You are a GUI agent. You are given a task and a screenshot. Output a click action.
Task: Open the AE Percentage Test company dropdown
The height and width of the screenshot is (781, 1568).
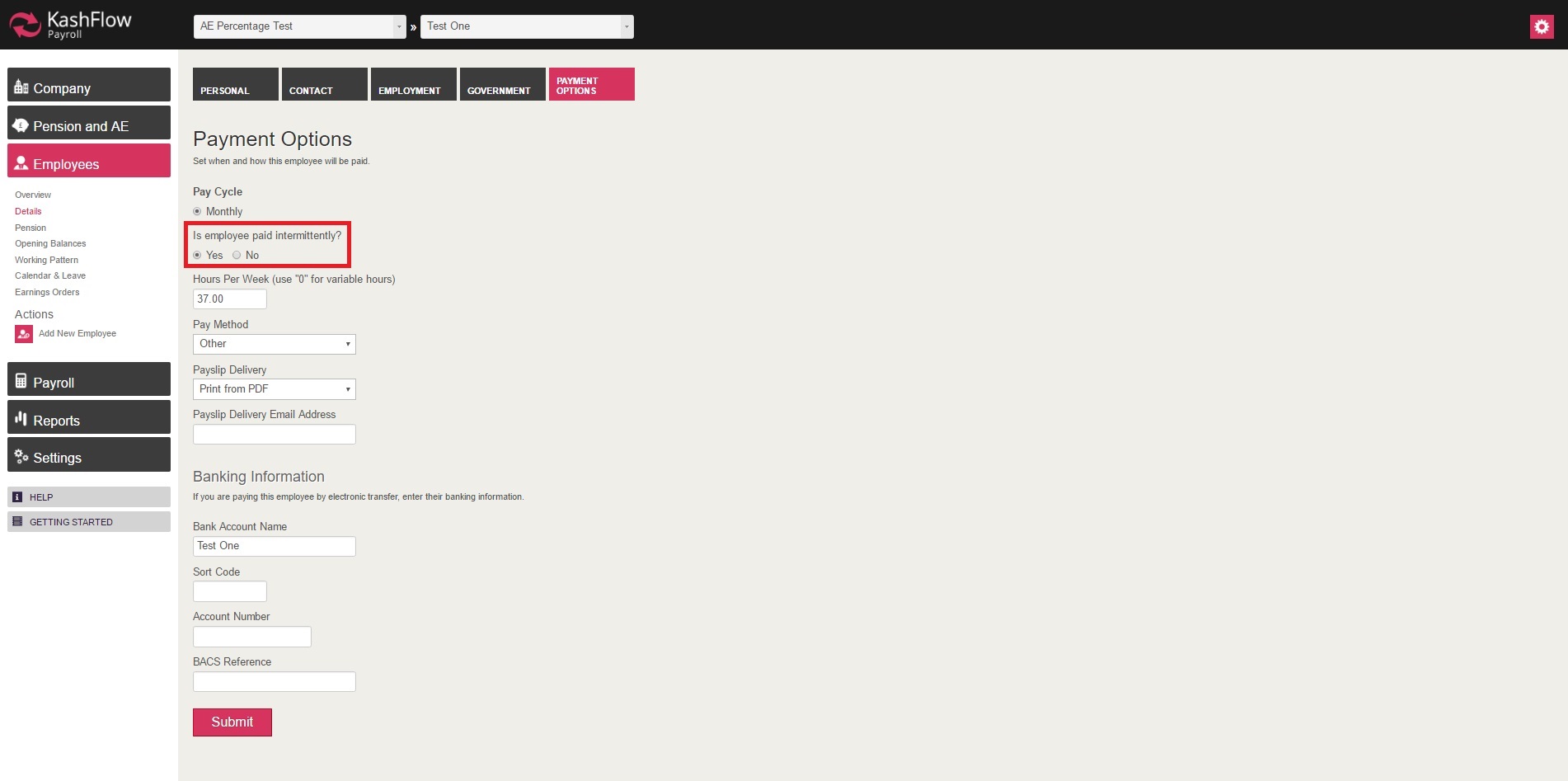tap(300, 26)
